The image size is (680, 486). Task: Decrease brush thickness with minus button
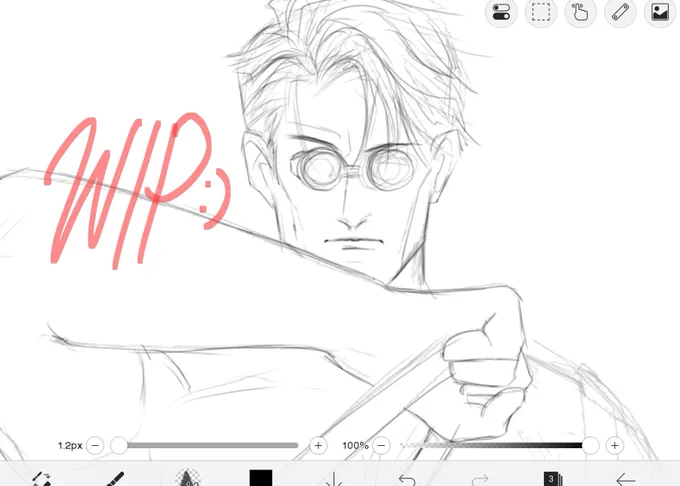95,445
